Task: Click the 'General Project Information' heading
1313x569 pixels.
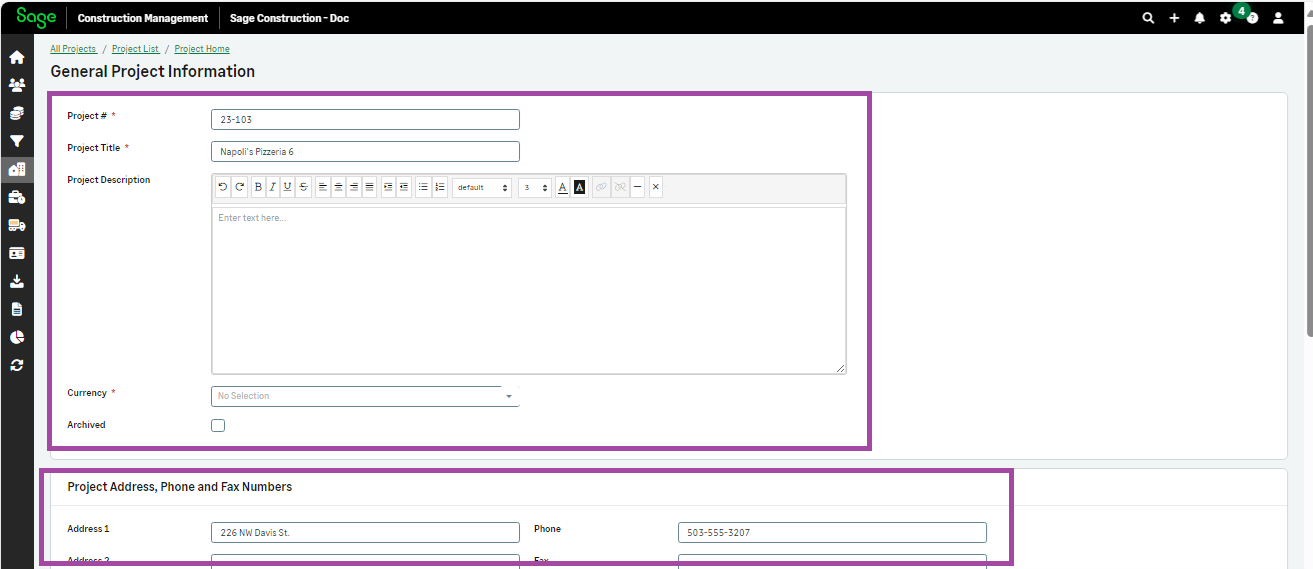Action: coord(152,72)
